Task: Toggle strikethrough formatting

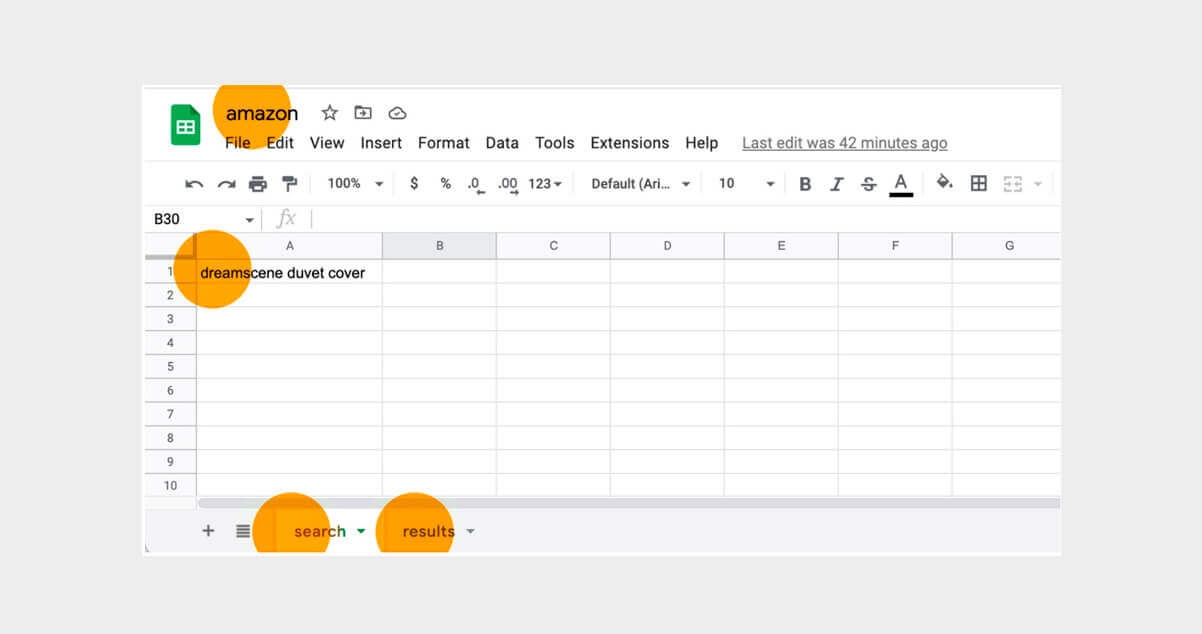Action: 869,184
